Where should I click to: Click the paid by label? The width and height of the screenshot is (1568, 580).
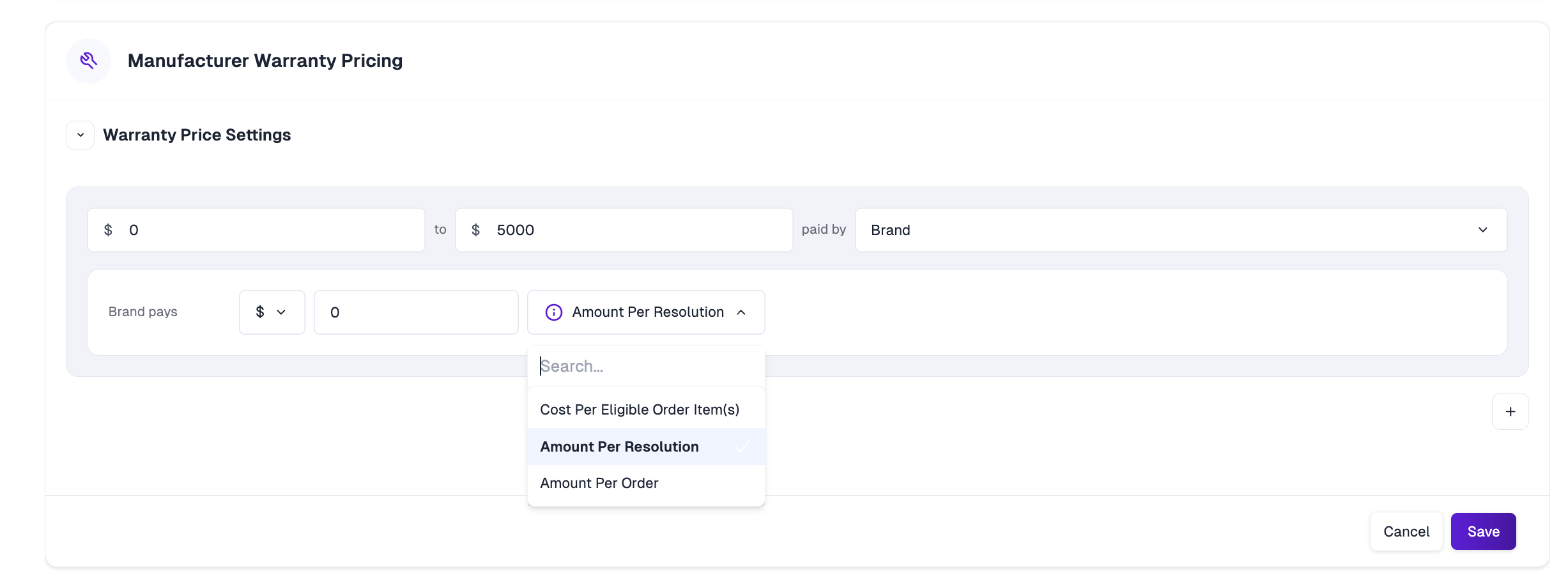pyautogui.click(x=824, y=229)
